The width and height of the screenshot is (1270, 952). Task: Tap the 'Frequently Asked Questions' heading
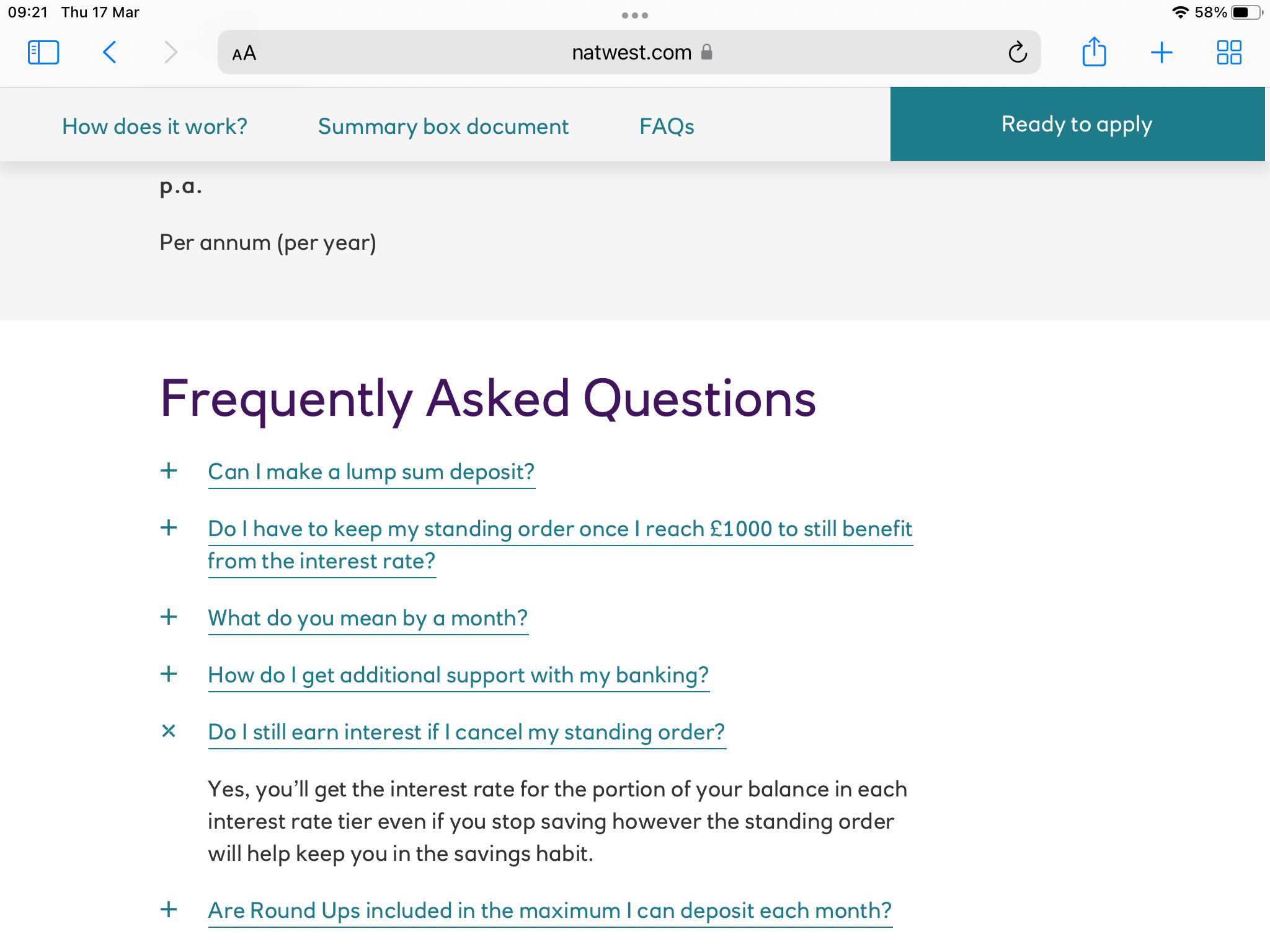click(x=488, y=400)
